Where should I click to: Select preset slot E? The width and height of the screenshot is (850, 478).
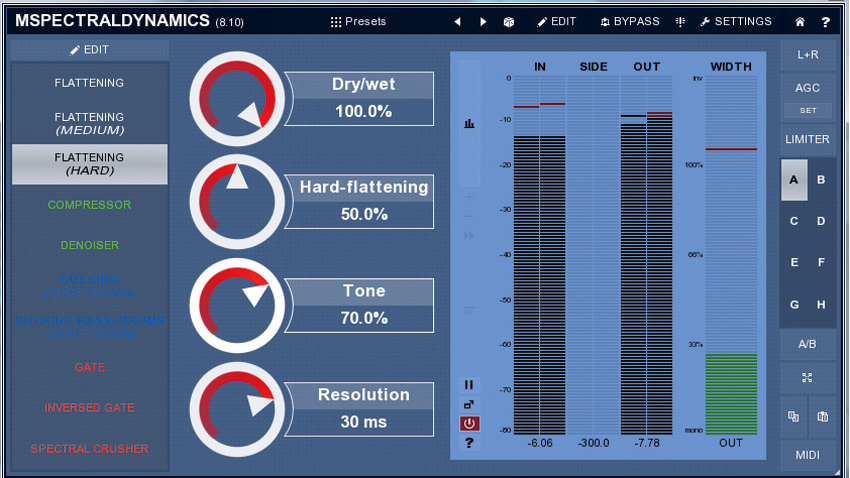click(794, 263)
